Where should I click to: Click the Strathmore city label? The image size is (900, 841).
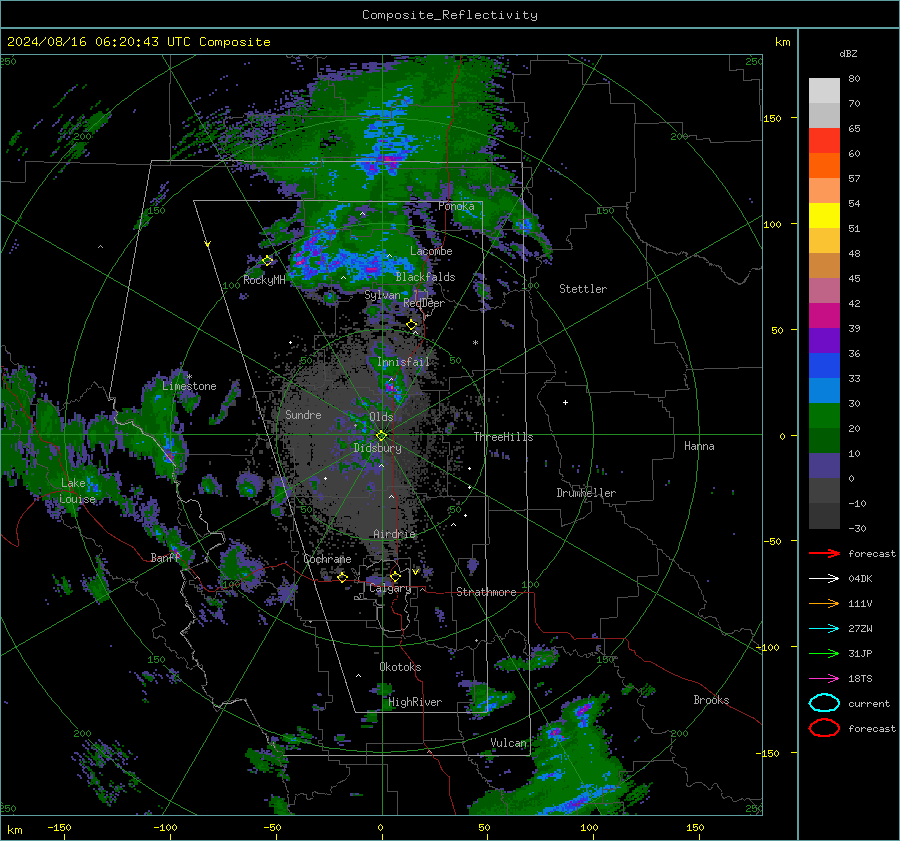click(x=486, y=592)
